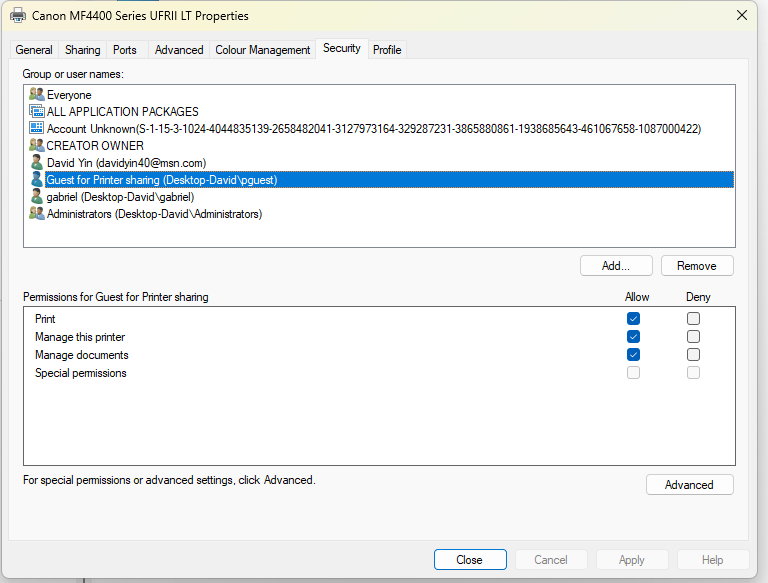Click the Manage this printer label
This screenshot has height=583, width=768.
click(80, 337)
